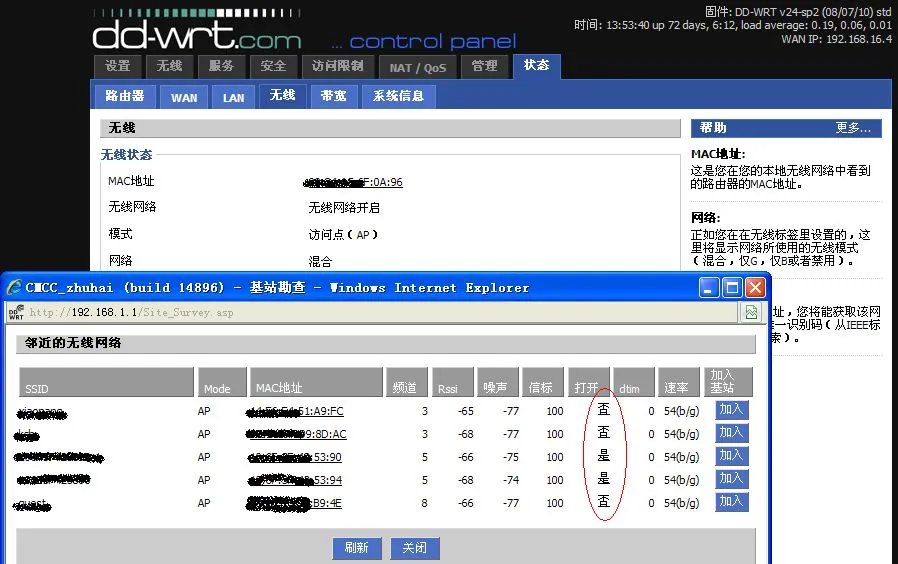Click MAC link ending 51:A9:FC

point(295,411)
